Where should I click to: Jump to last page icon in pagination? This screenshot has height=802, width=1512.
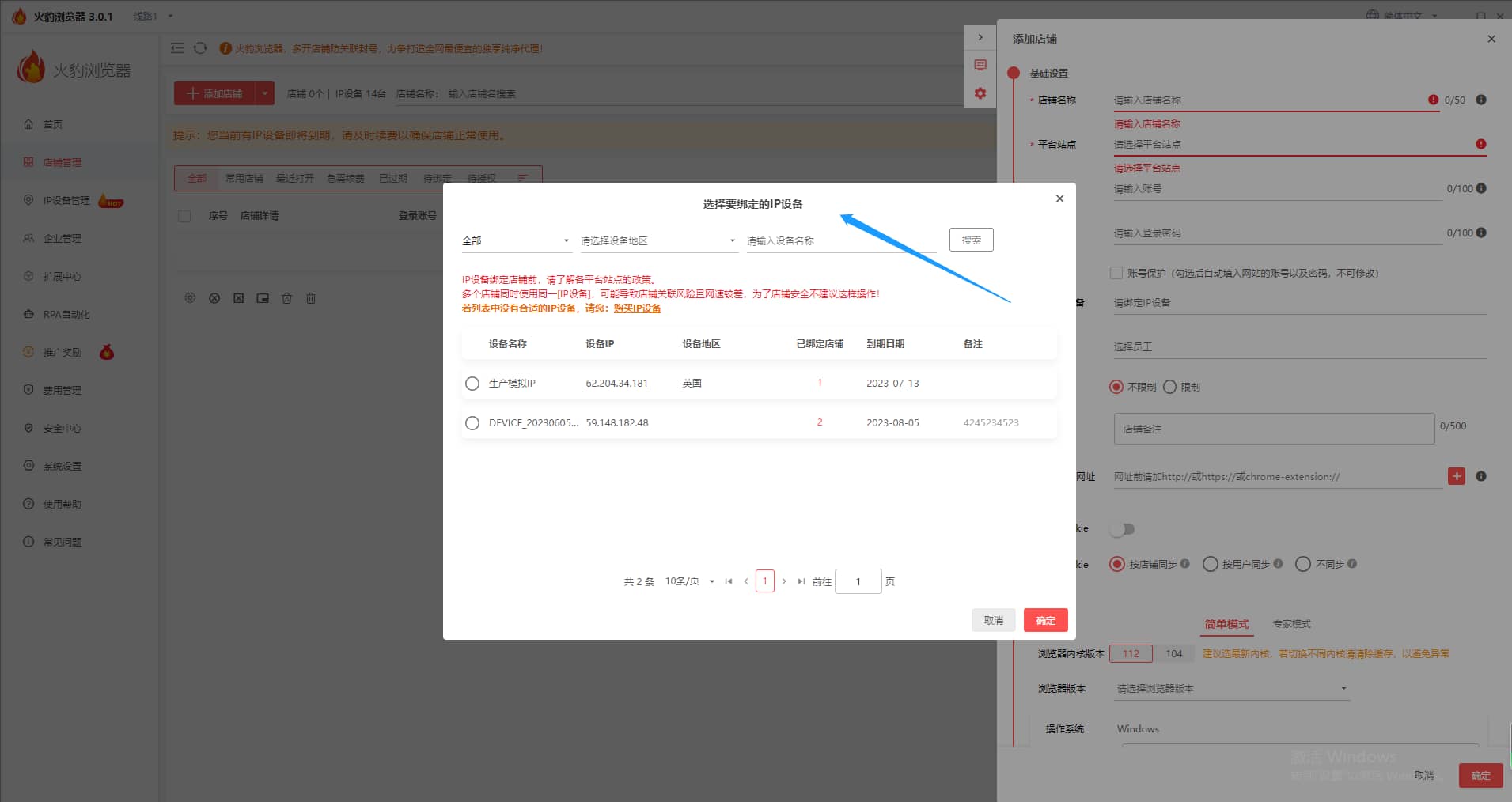point(801,581)
